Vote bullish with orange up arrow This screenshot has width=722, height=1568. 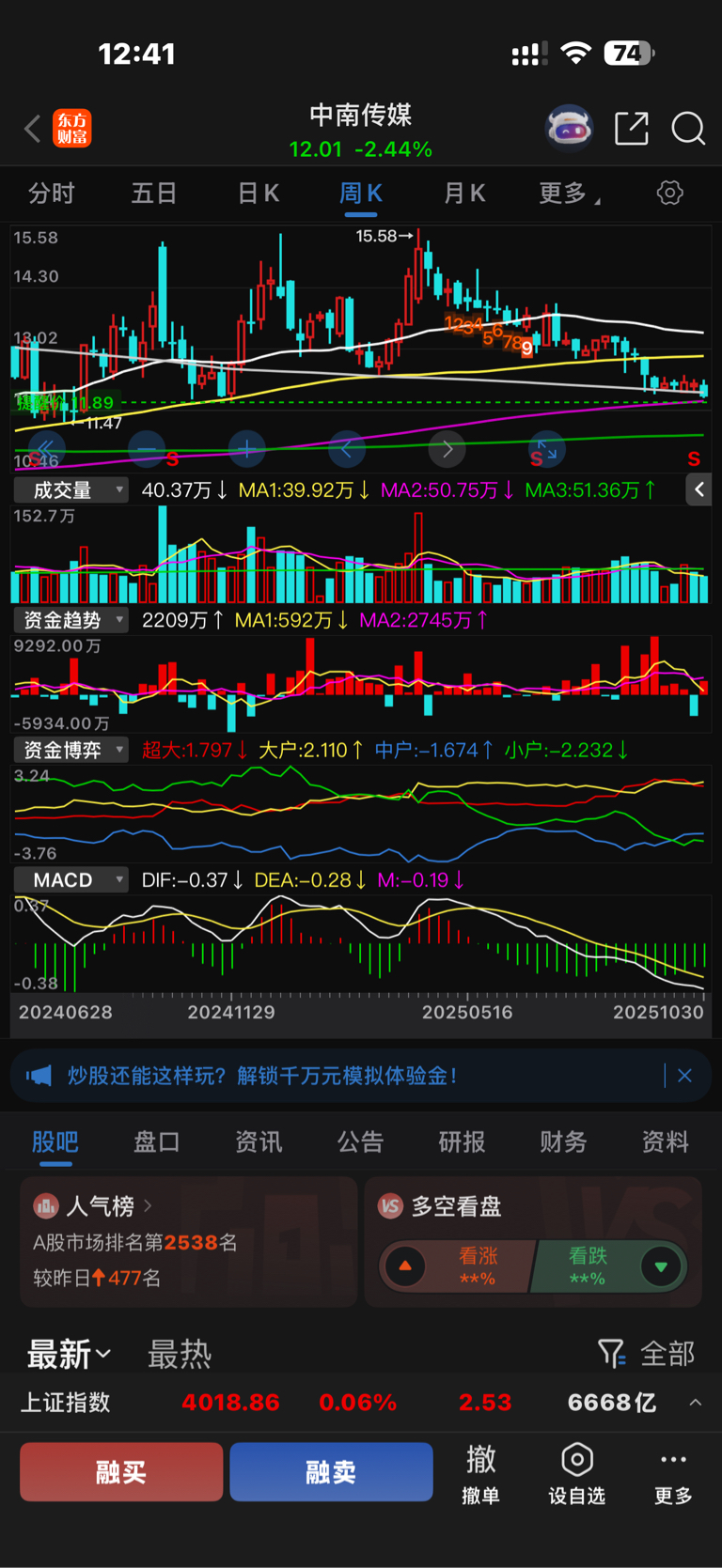[405, 1266]
